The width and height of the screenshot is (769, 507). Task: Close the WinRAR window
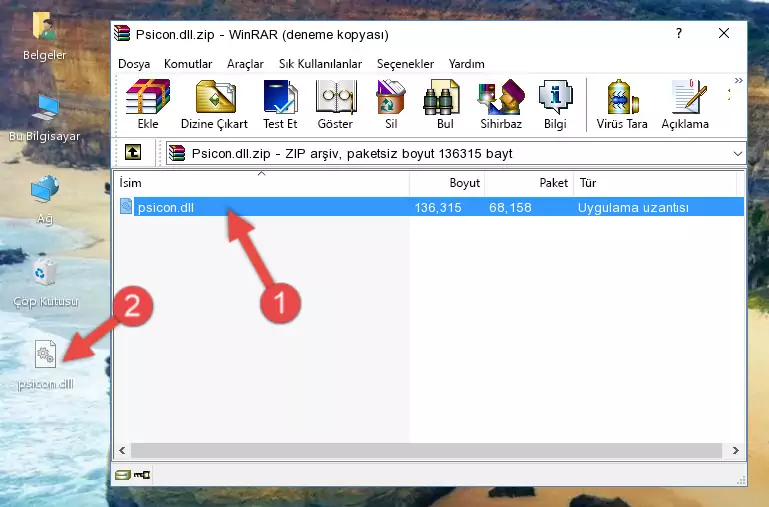click(724, 33)
